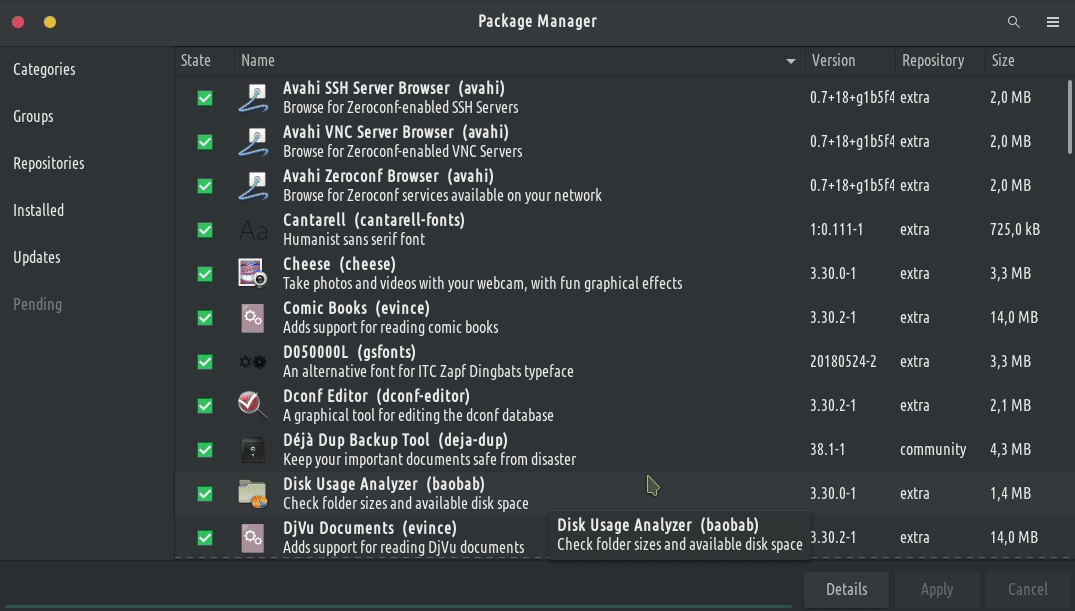
Task: Click the Cantarell font icon
Action: (252, 230)
